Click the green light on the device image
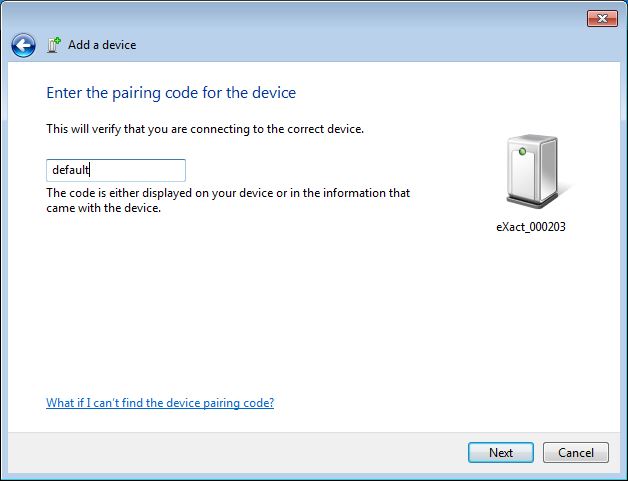The height and width of the screenshot is (481, 628). 521,151
